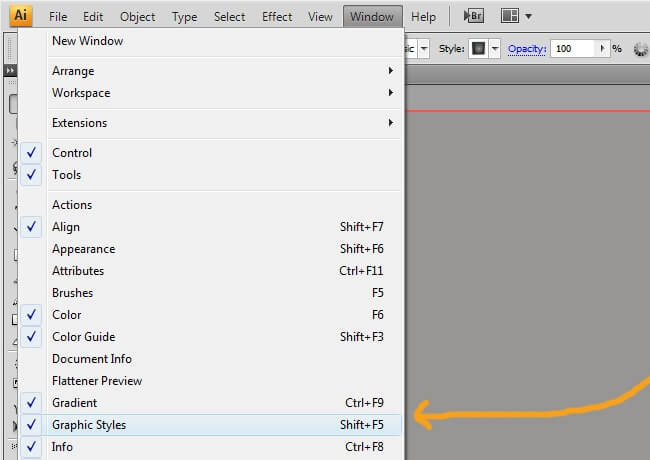Select New Window menu command

(x=87, y=41)
